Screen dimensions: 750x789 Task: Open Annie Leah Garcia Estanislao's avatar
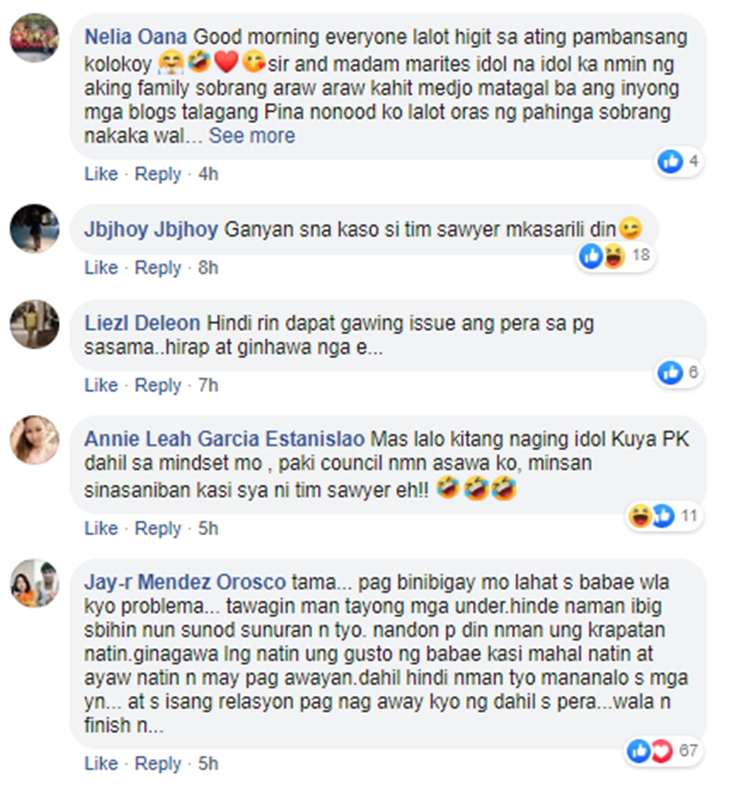click(35, 439)
